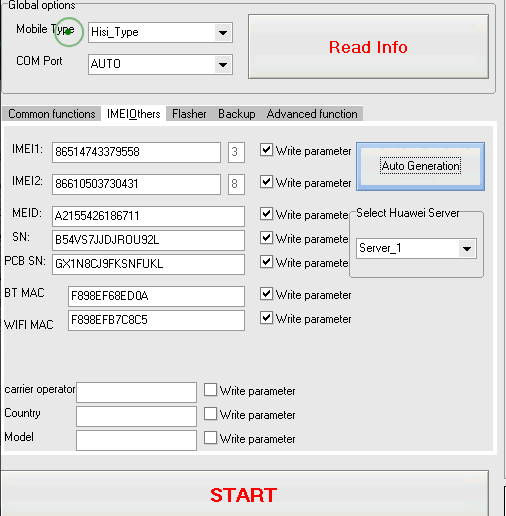The width and height of the screenshot is (506, 516).
Task: Switch to the Common functions tab
Action: click(52, 114)
